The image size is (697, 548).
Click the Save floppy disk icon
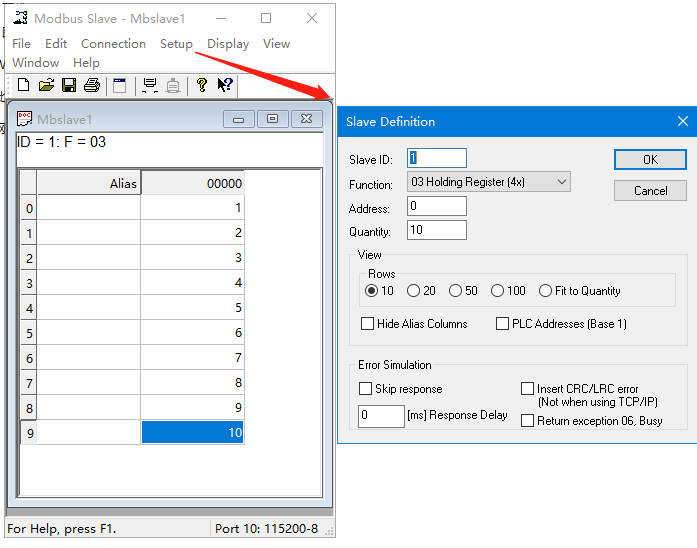(69, 86)
